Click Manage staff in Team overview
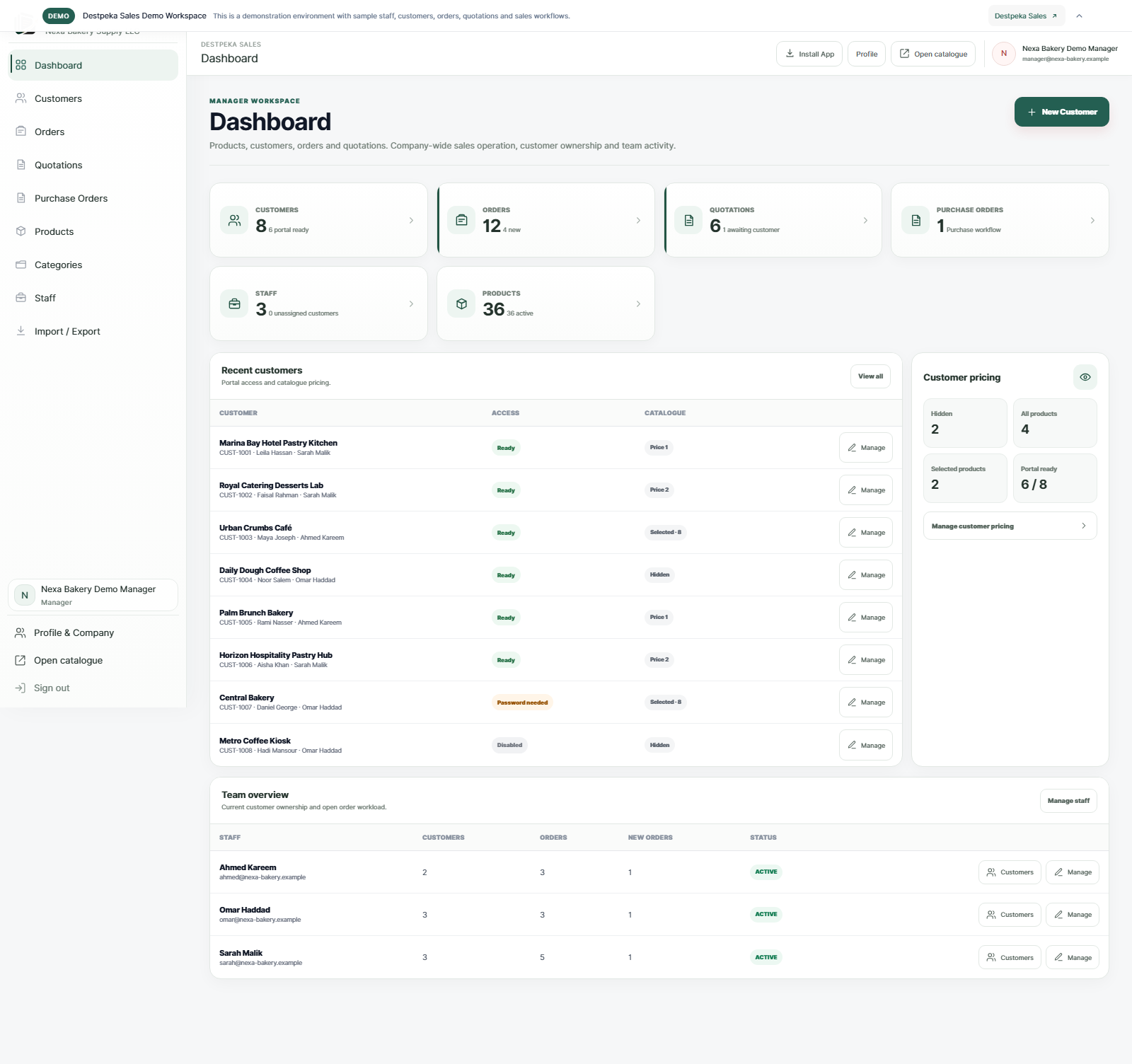Image resolution: width=1132 pixels, height=1064 pixels. [x=1068, y=801]
